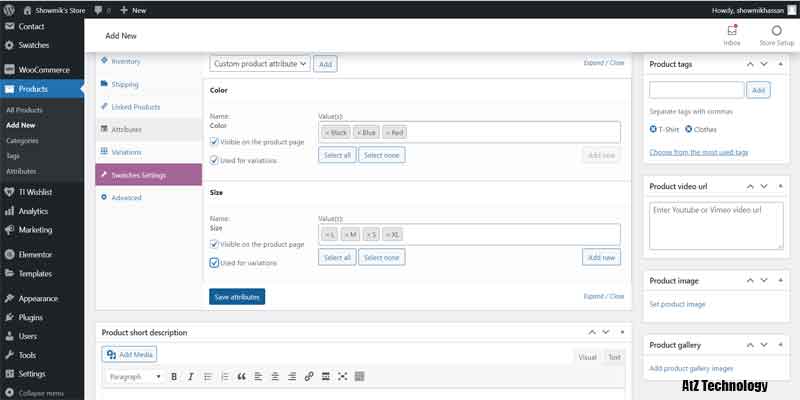The image size is (800, 400).
Task: Open the Paragraph format dropdown
Action: (134, 376)
